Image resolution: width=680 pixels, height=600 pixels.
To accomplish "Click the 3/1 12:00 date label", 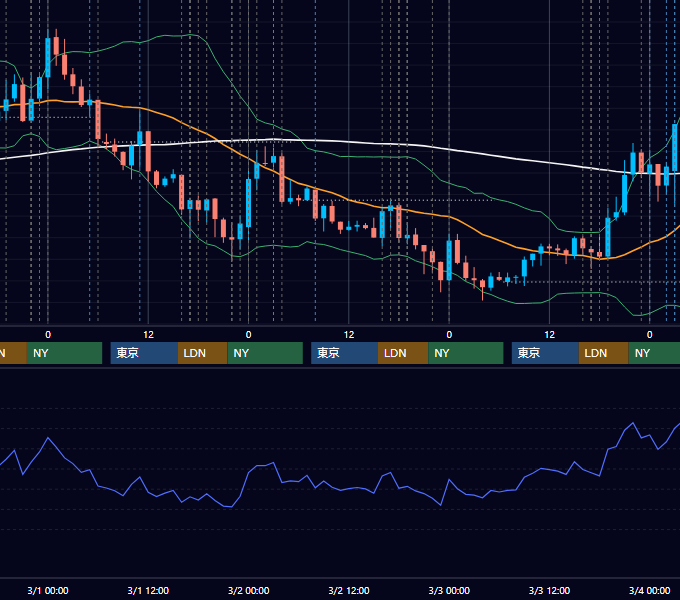I will click(148, 590).
